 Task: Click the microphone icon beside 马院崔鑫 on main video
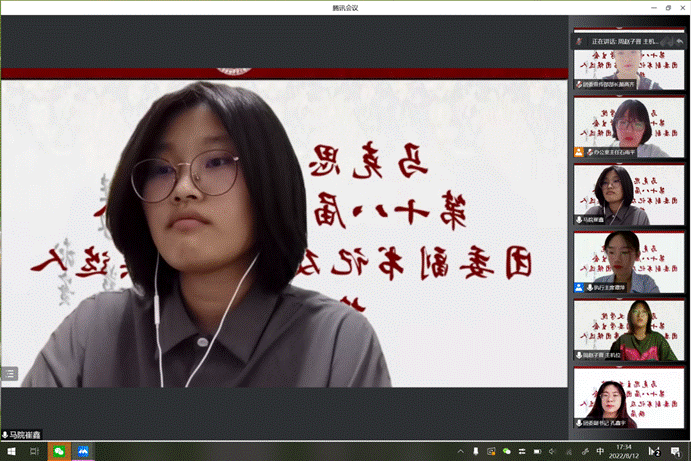[x=6, y=435]
